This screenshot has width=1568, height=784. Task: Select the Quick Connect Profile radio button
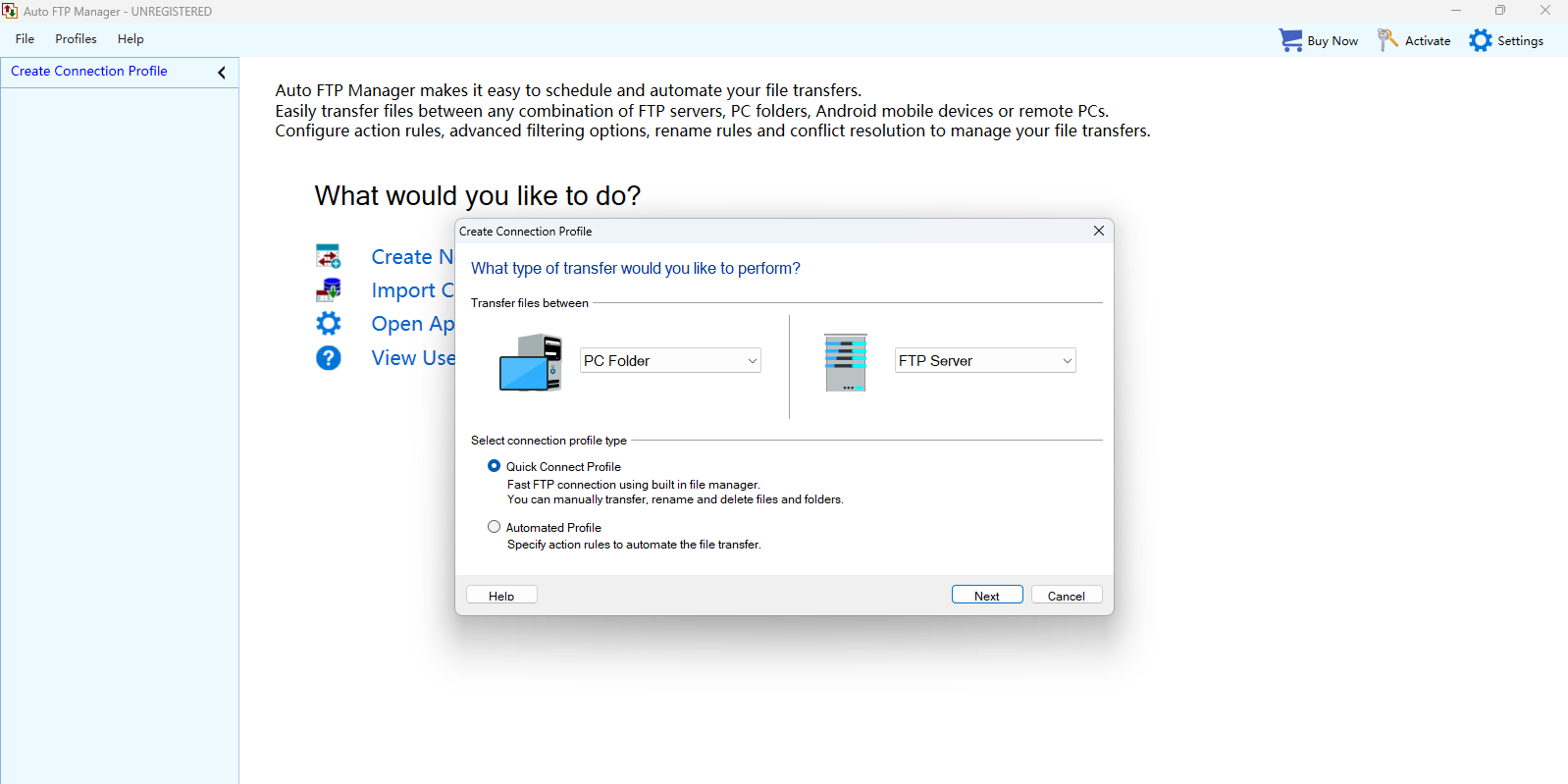point(494,466)
